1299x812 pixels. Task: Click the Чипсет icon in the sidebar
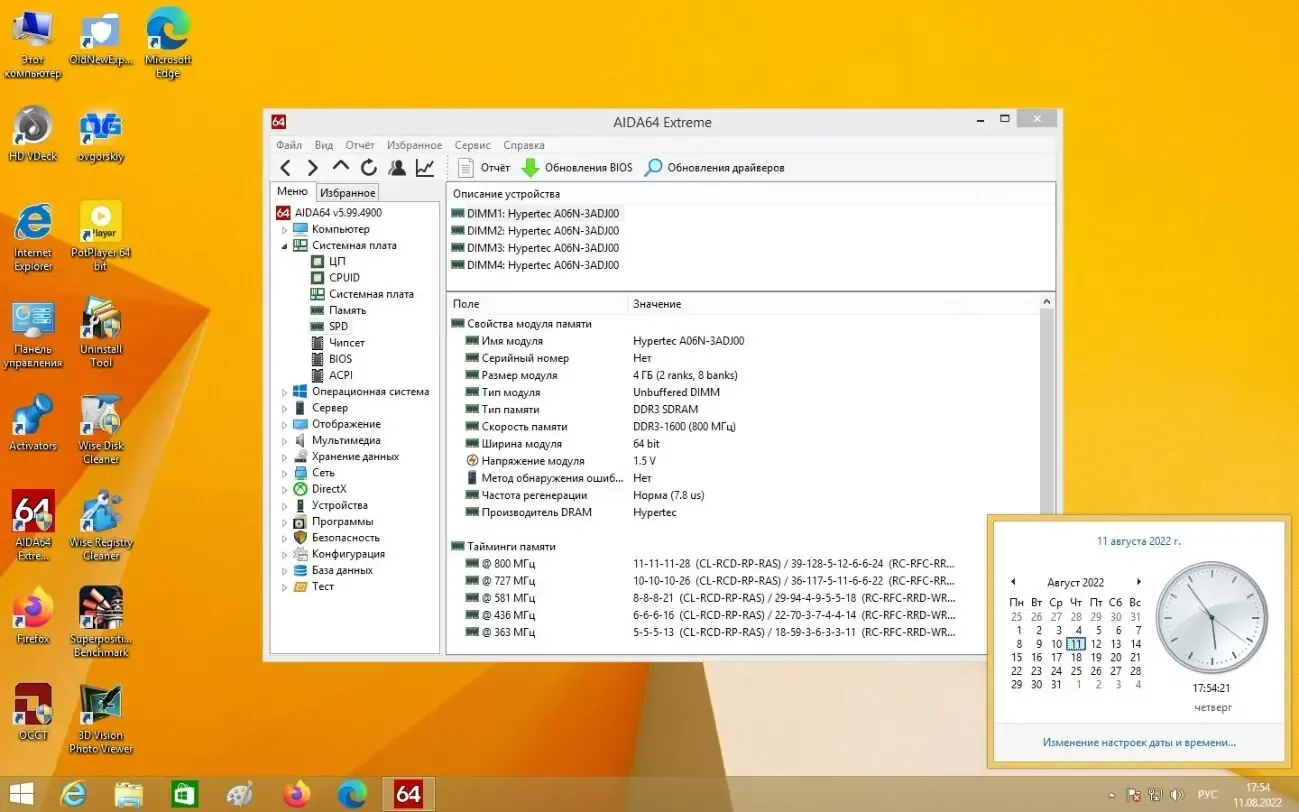pyautogui.click(x=318, y=342)
